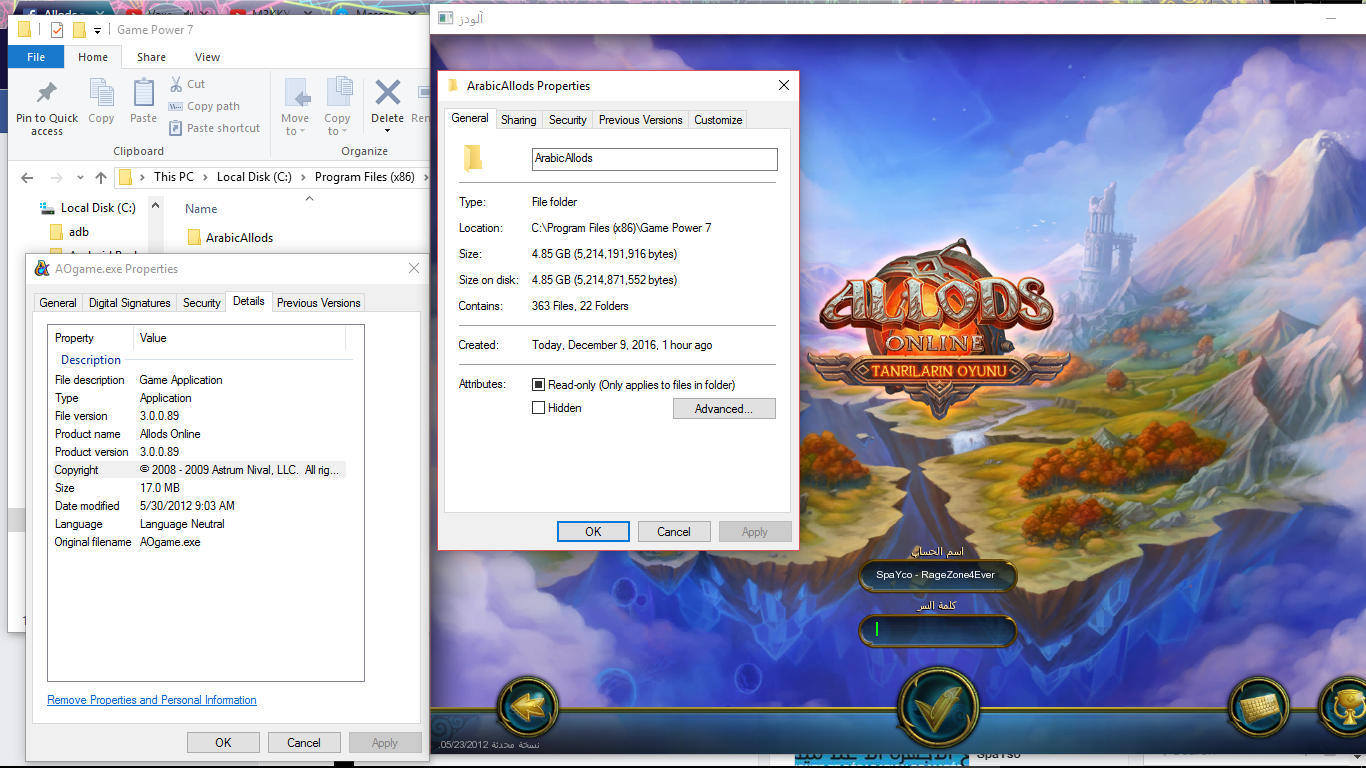Image resolution: width=1366 pixels, height=768 pixels.
Task: Click game on-screen keyboard button
Action: point(1259,706)
